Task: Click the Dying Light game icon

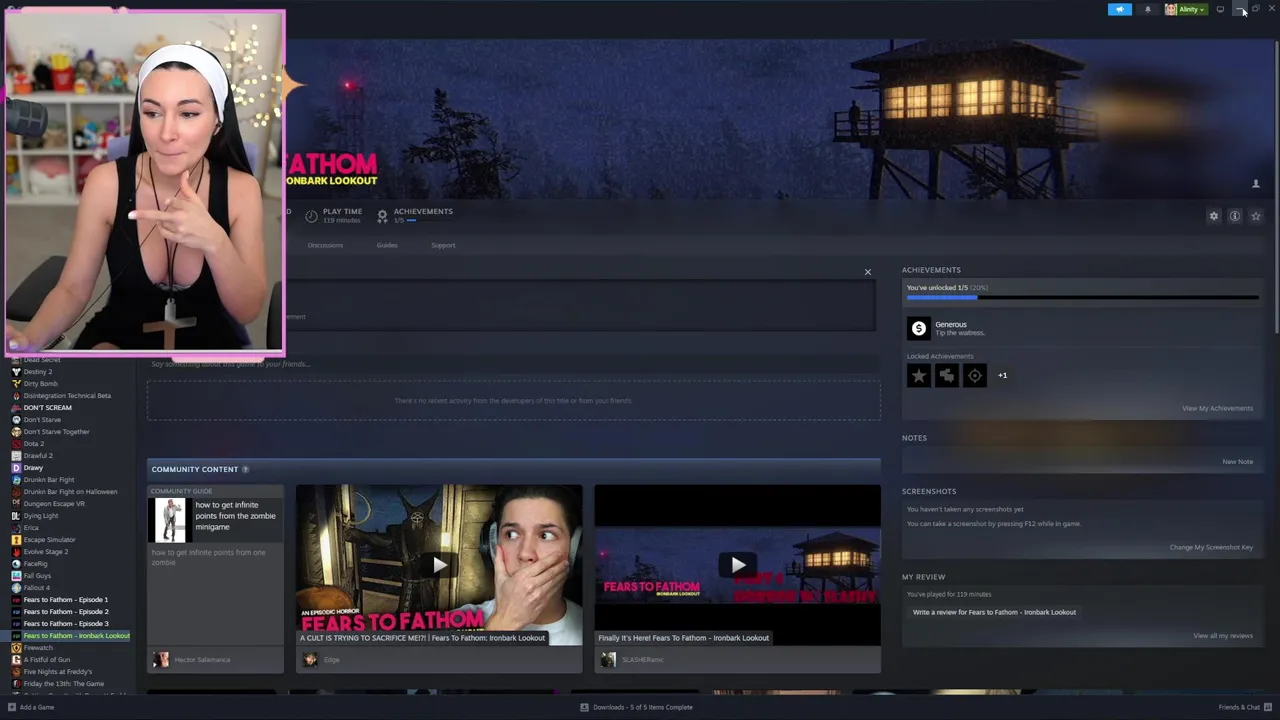Action: click(x=16, y=516)
